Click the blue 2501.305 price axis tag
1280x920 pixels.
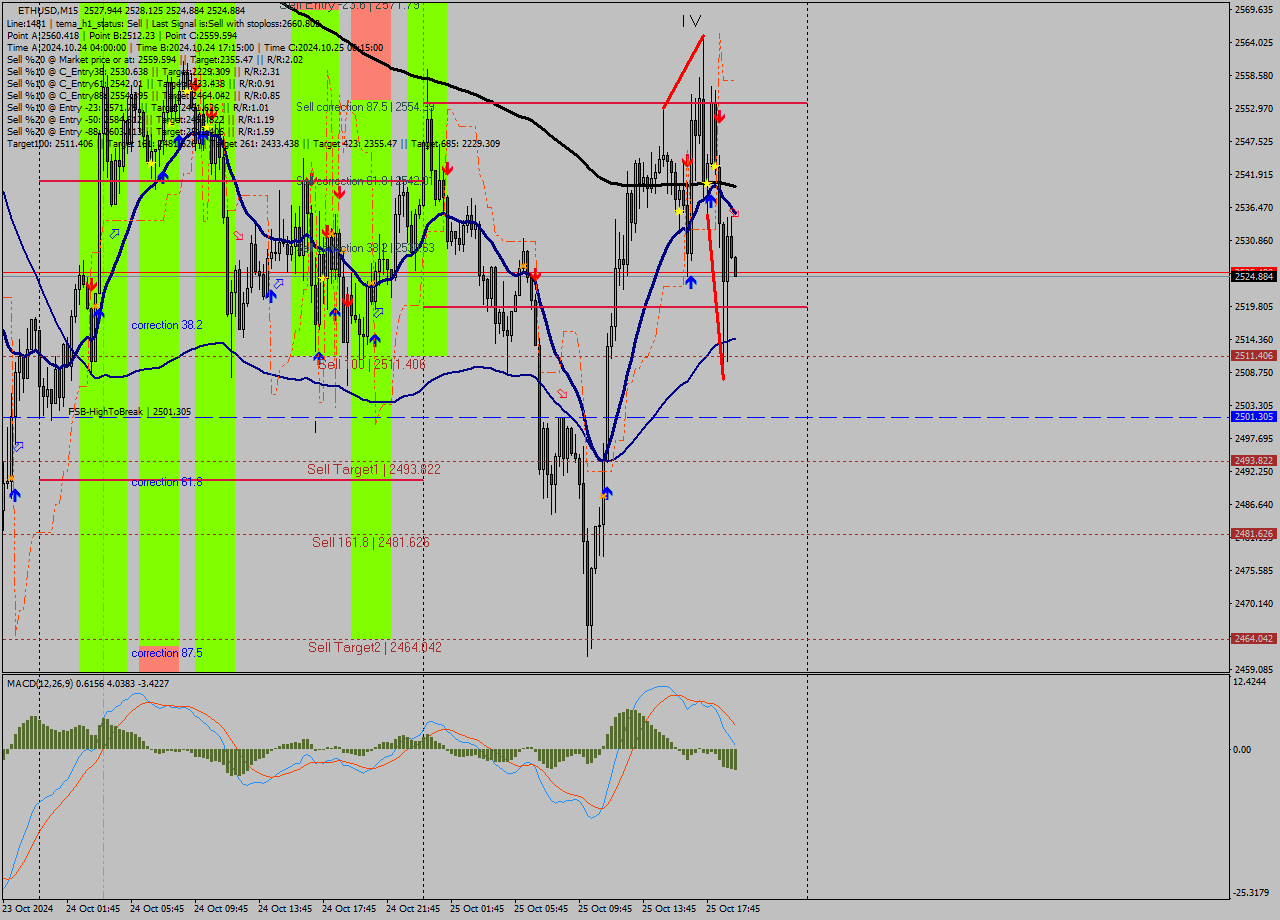coord(1254,417)
